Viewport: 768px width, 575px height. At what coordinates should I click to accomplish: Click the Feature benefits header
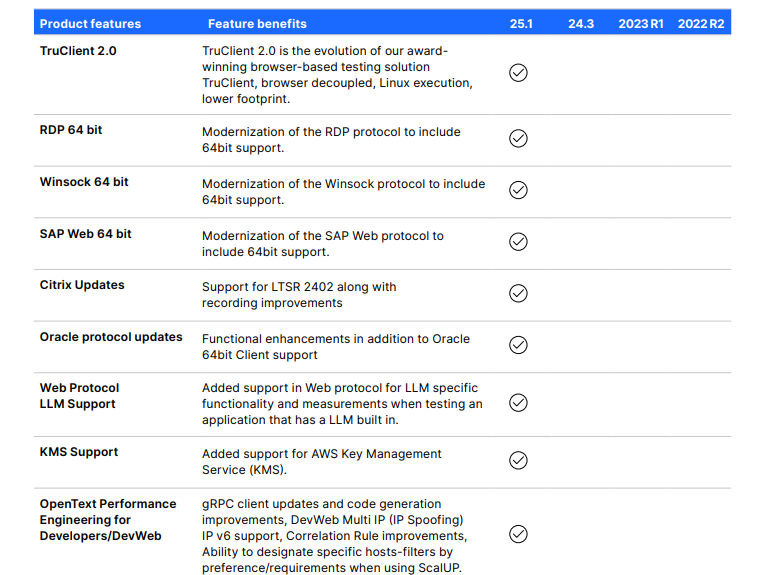[257, 23]
